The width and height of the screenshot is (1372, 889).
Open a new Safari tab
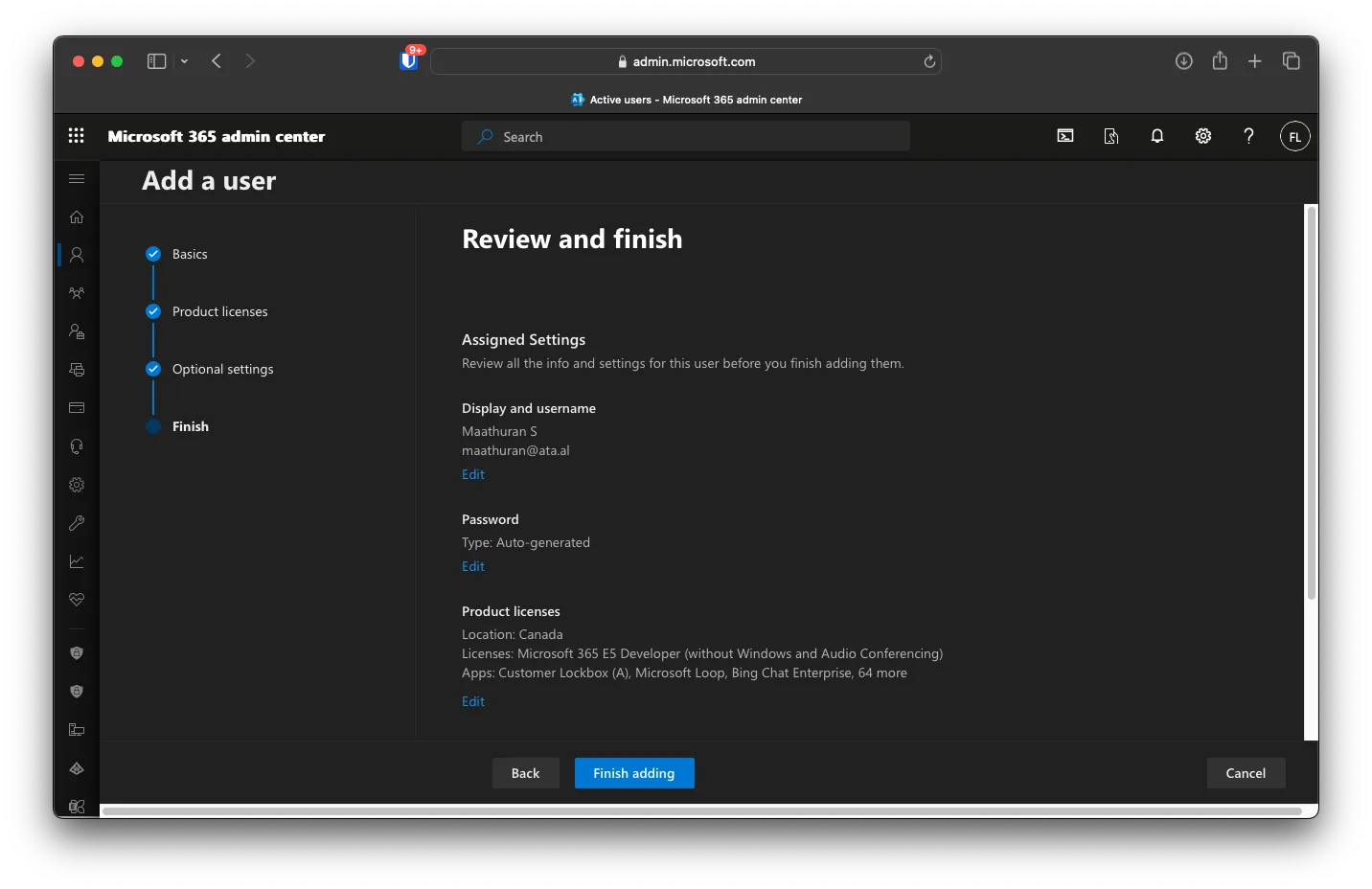1255,61
